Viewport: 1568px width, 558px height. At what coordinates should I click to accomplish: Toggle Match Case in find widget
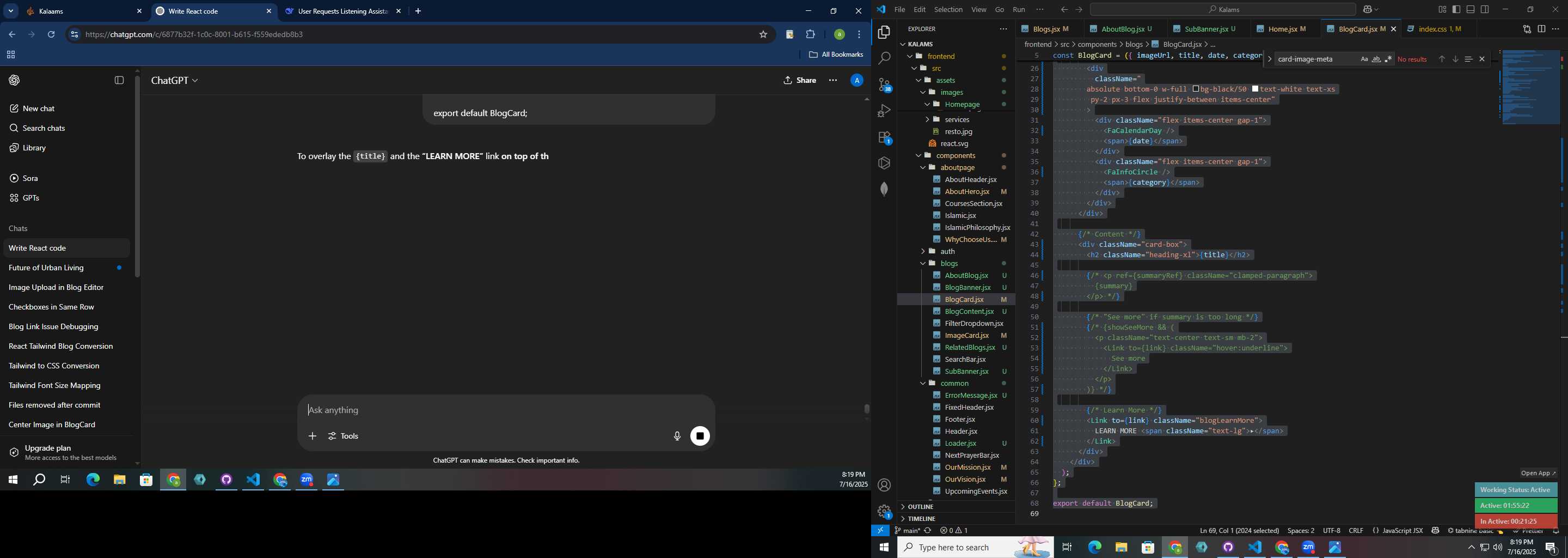coord(1364,59)
